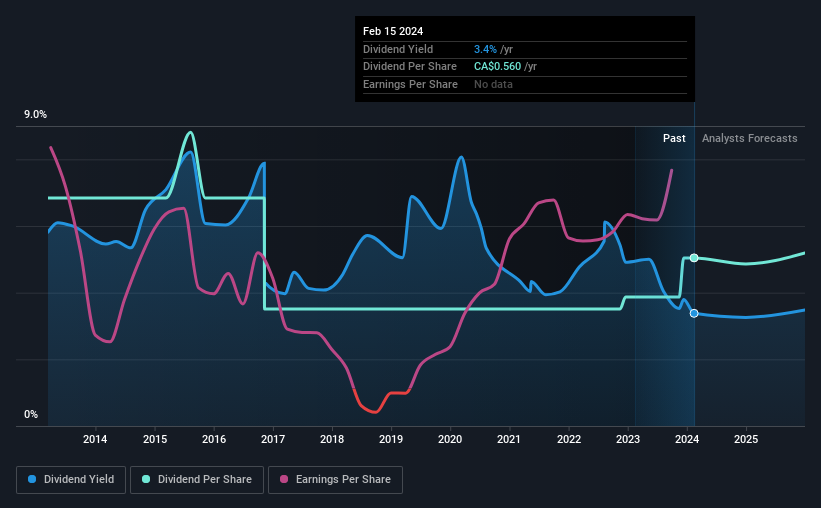Toggle the Dividend Per Share legend button
The height and width of the screenshot is (508, 821).
(197, 480)
